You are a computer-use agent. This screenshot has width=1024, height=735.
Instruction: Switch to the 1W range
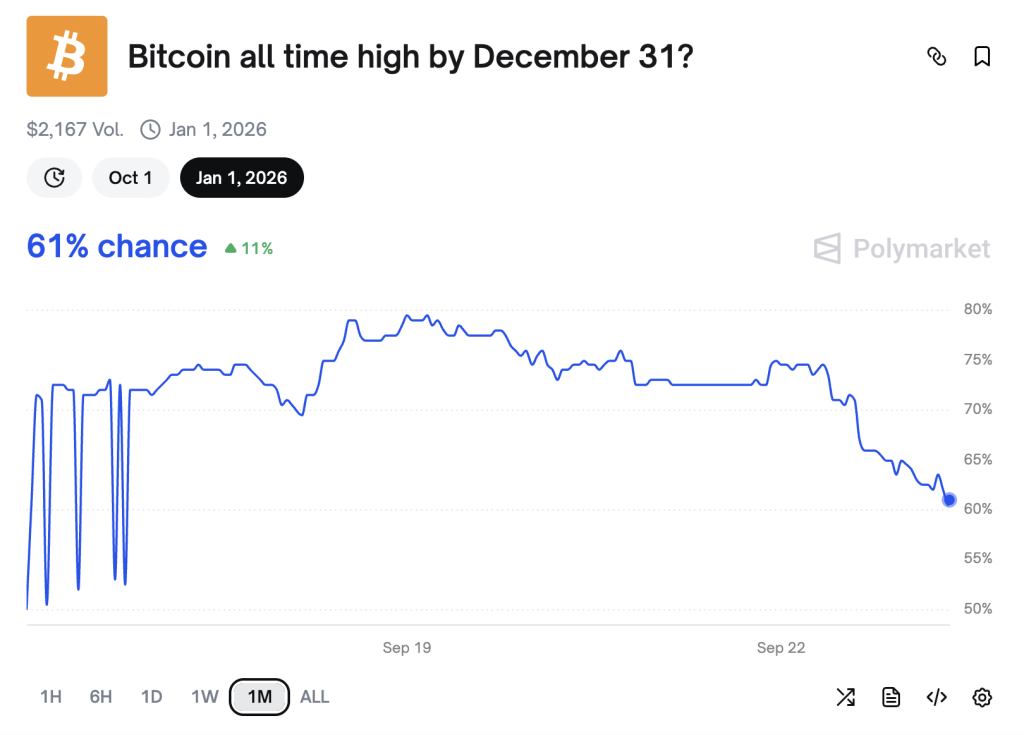click(x=204, y=697)
